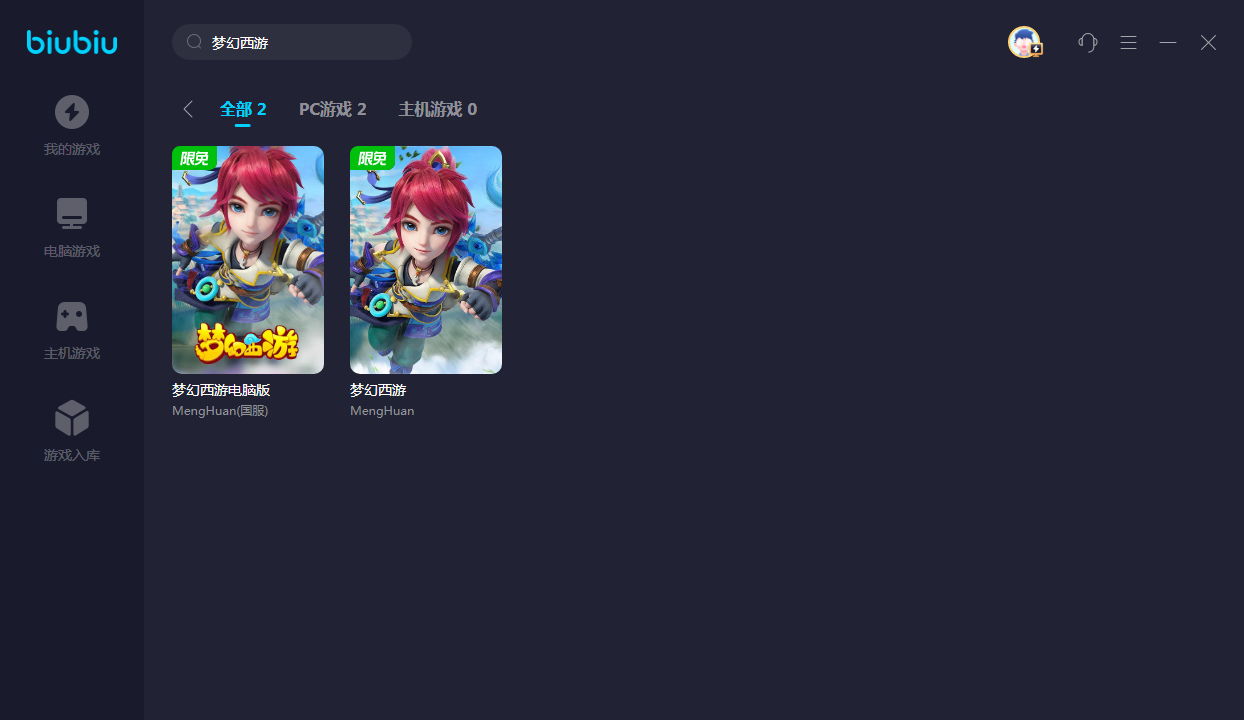This screenshot has width=1244, height=720.
Task: Click the biubiu logo
Action: (72, 42)
